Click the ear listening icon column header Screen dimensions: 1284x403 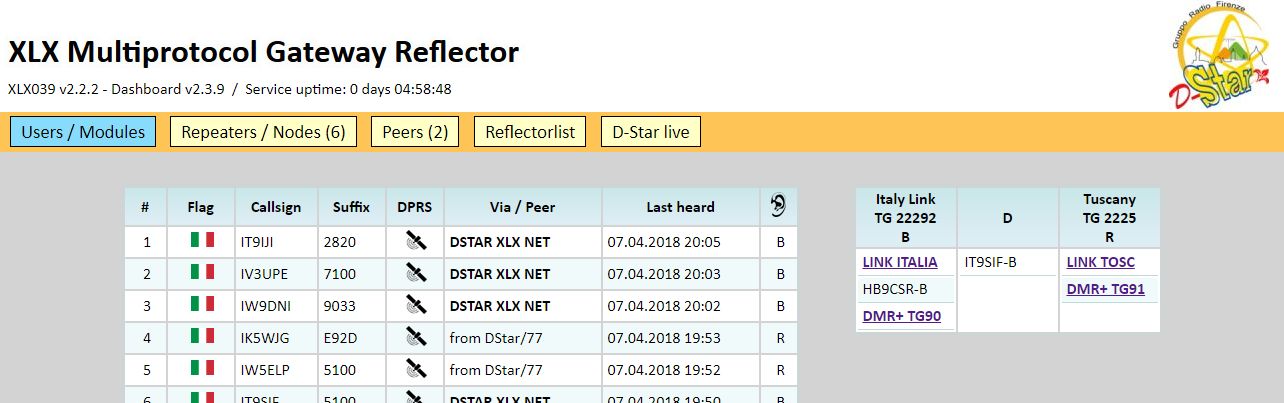click(x=779, y=207)
